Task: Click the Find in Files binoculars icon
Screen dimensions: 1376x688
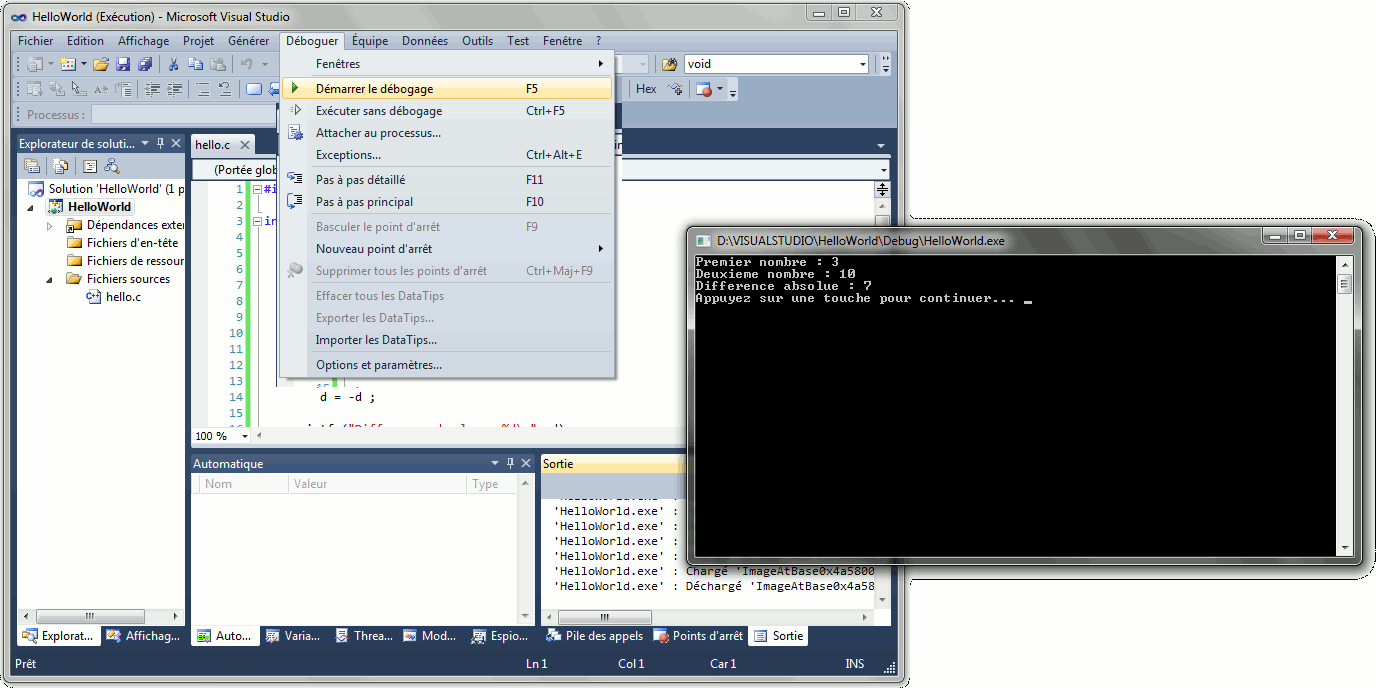Action: point(670,64)
